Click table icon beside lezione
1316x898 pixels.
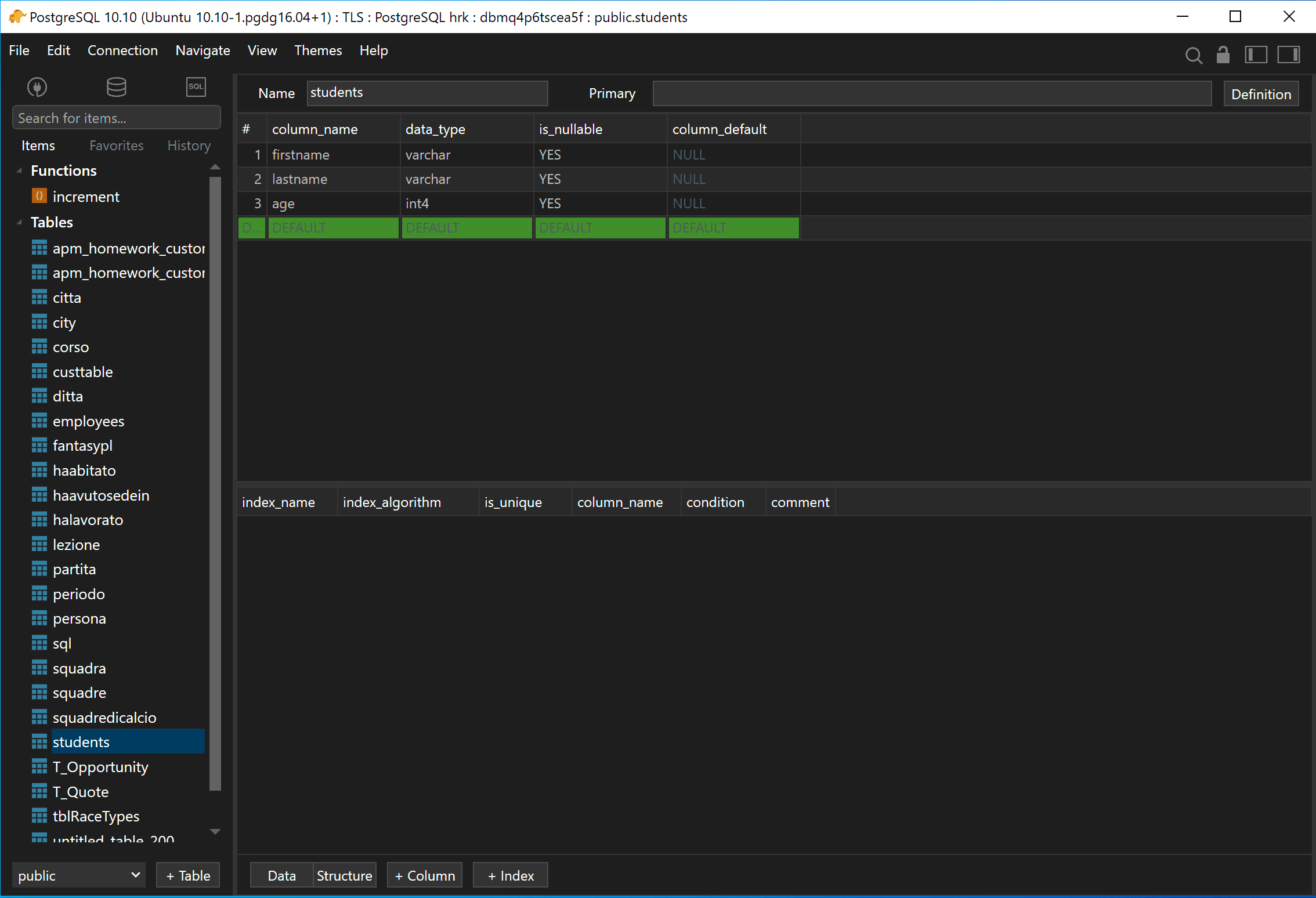(x=39, y=545)
